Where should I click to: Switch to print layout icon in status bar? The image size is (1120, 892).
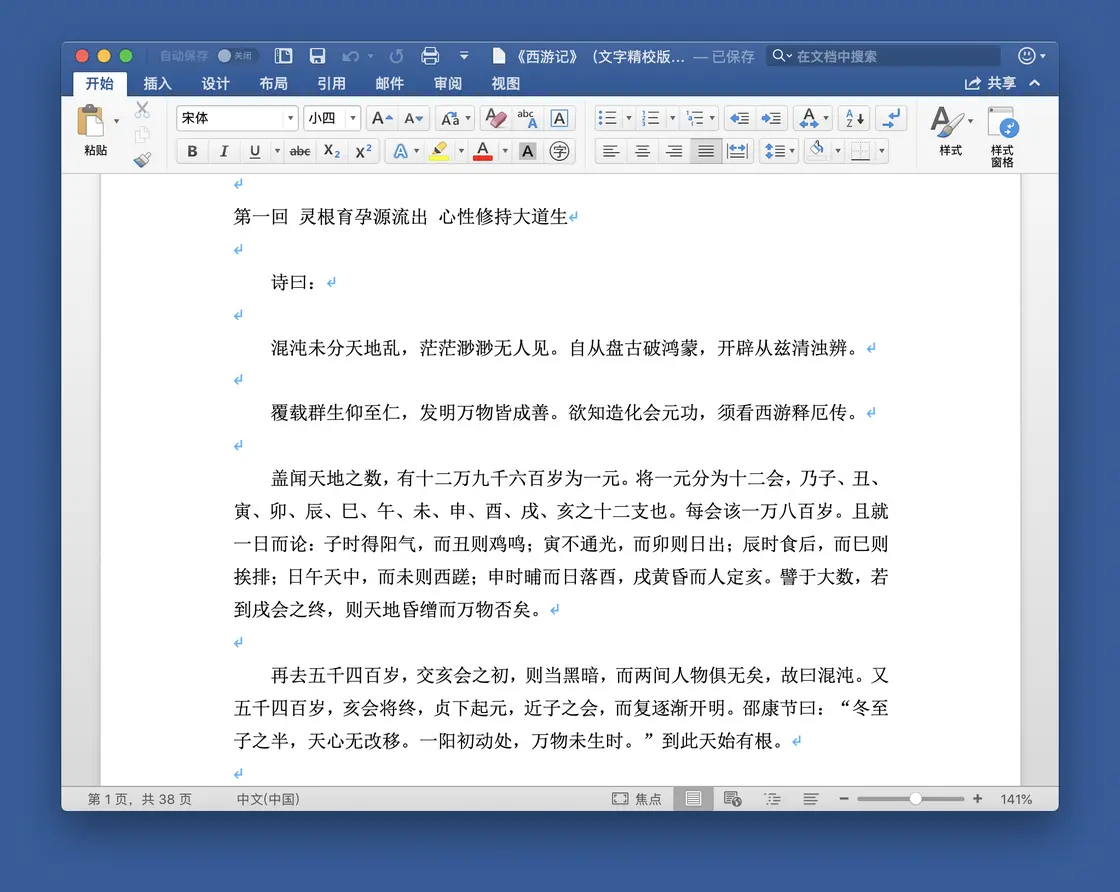pyautogui.click(x=693, y=798)
